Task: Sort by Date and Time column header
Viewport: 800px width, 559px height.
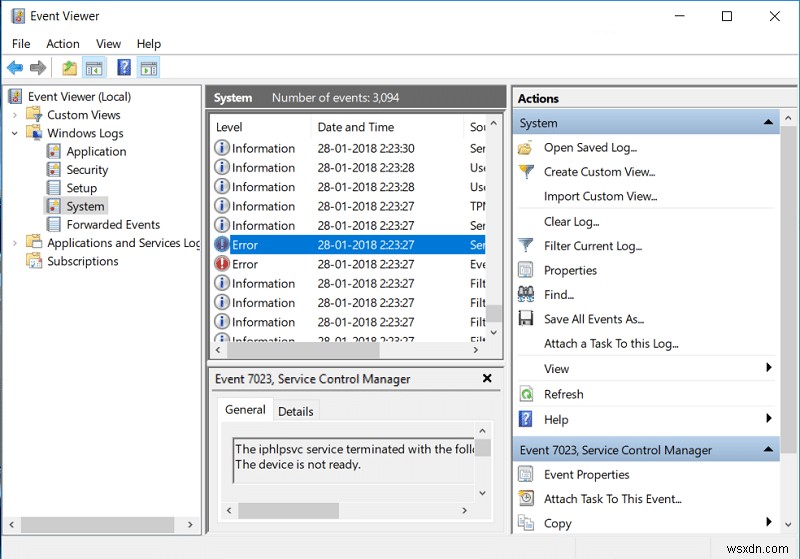Action: tap(387, 127)
